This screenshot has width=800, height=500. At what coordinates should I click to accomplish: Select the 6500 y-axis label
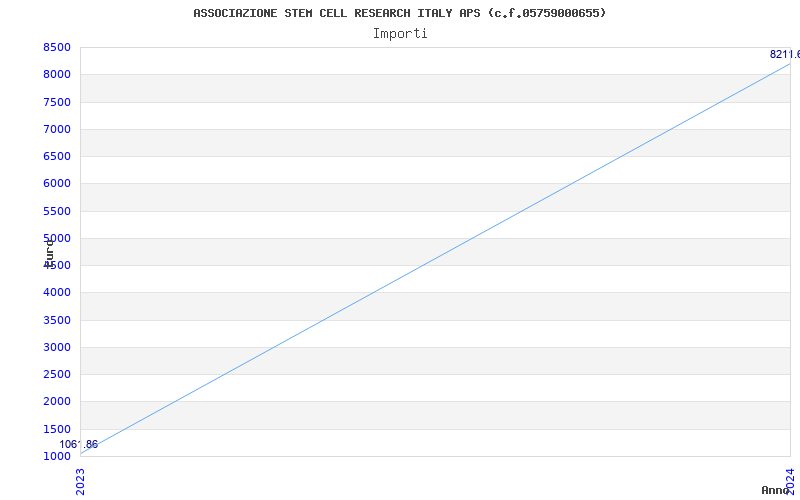click(57, 156)
